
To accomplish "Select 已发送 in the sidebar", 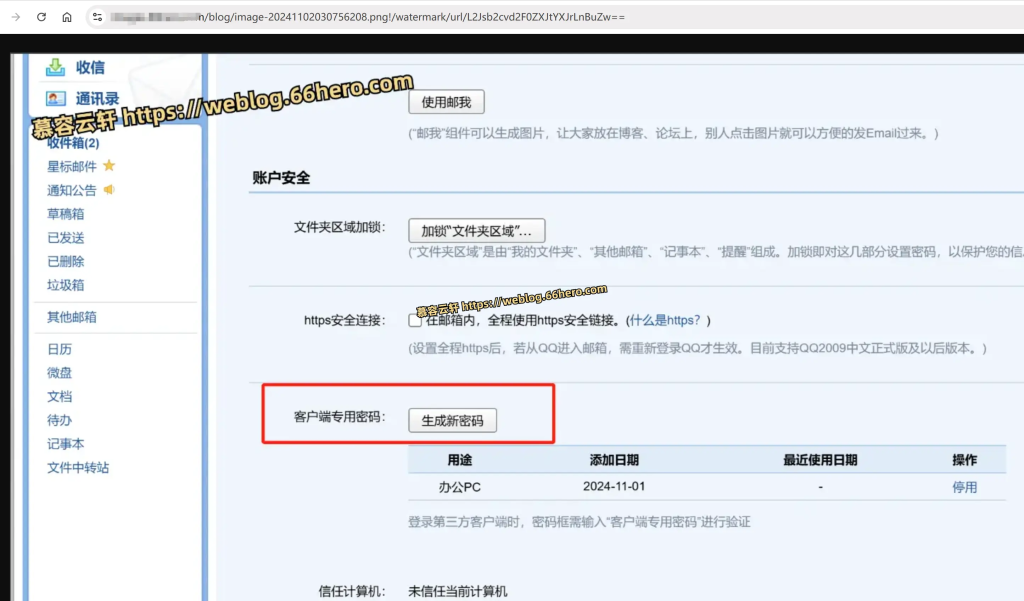I will pyautogui.click(x=66, y=238).
